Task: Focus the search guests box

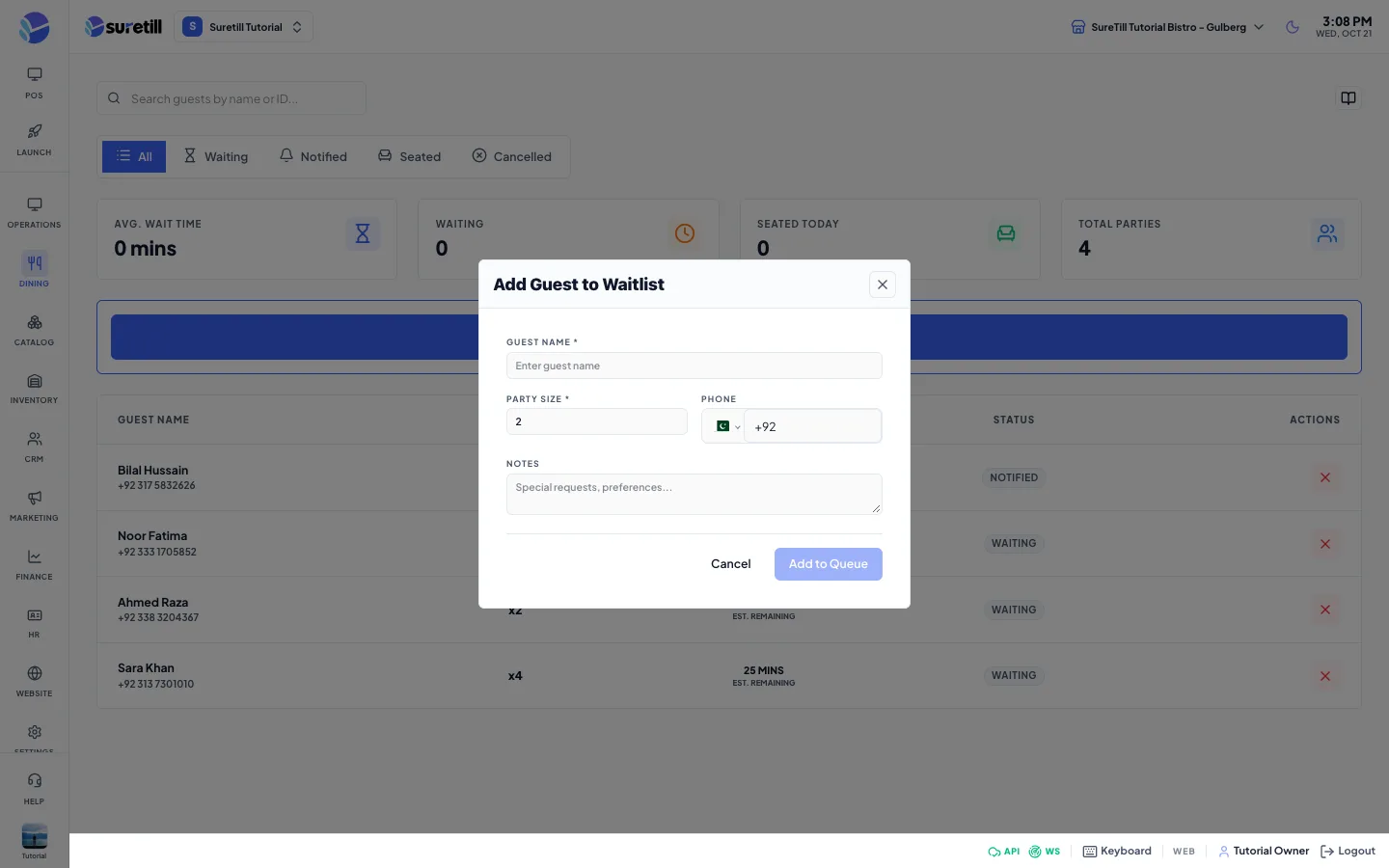Action: pyautogui.click(x=231, y=98)
